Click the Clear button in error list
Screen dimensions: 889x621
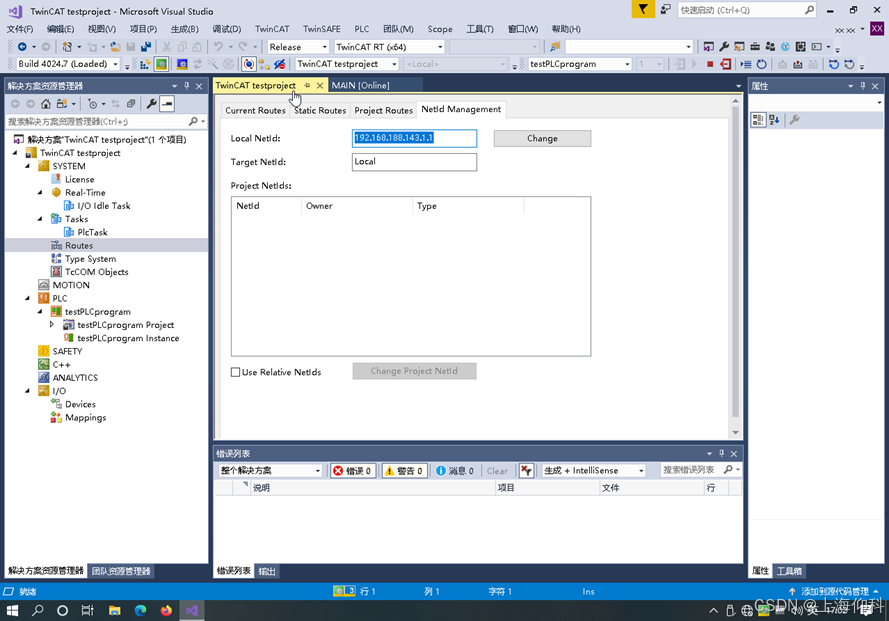pyautogui.click(x=497, y=471)
